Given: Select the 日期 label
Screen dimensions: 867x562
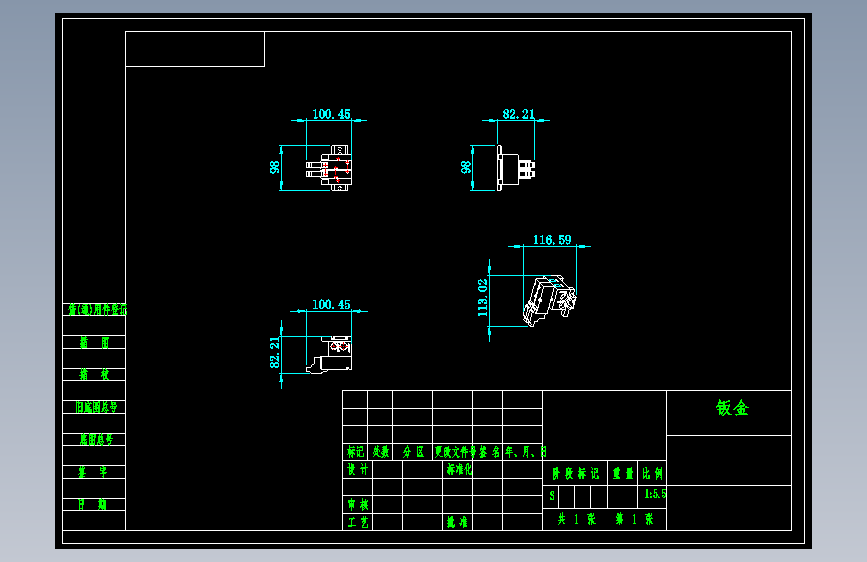Looking at the screenshot, I should pyautogui.click(x=92, y=504).
